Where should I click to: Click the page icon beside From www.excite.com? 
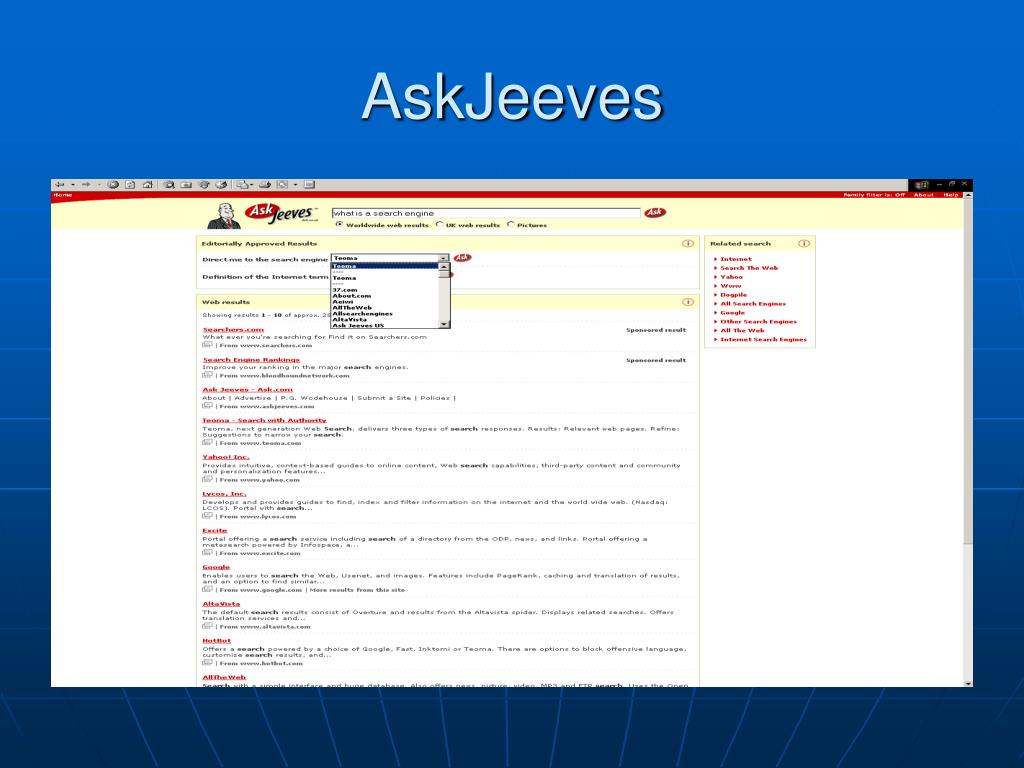click(207, 552)
